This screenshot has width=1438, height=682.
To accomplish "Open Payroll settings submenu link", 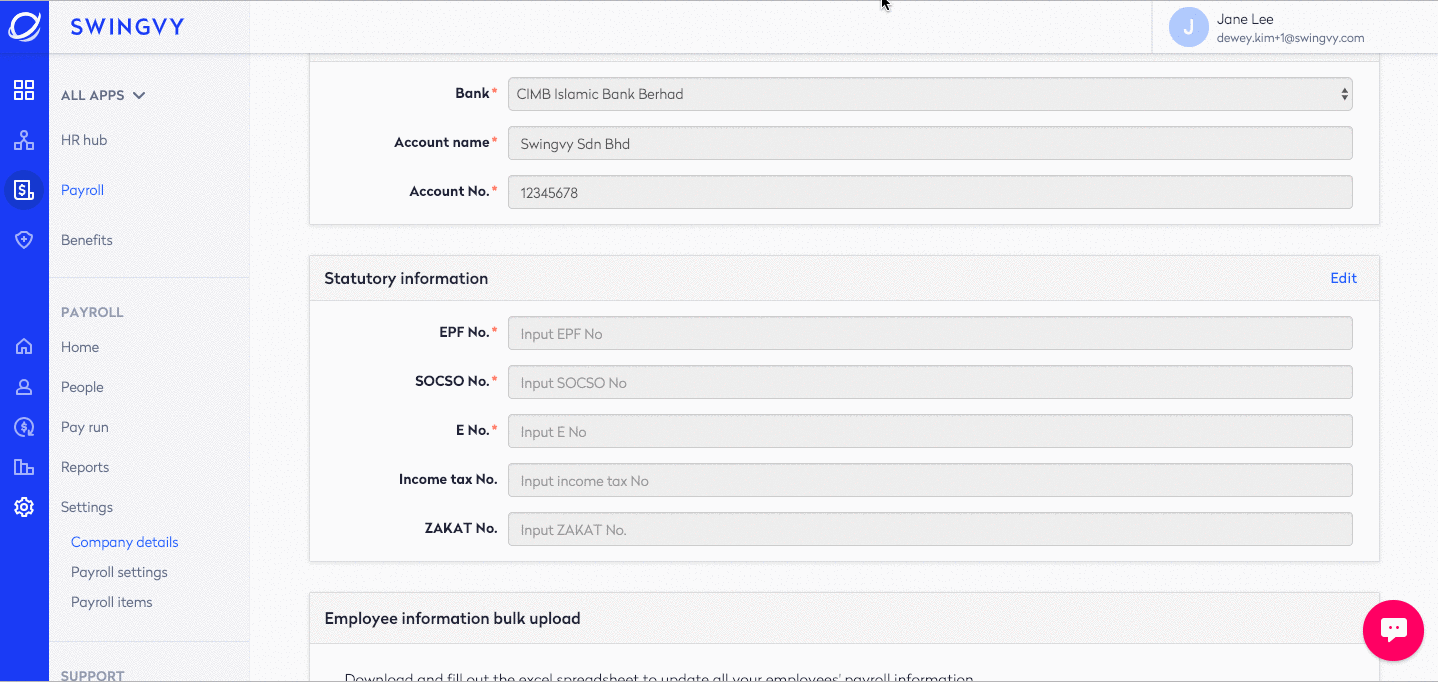I will pos(119,572).
